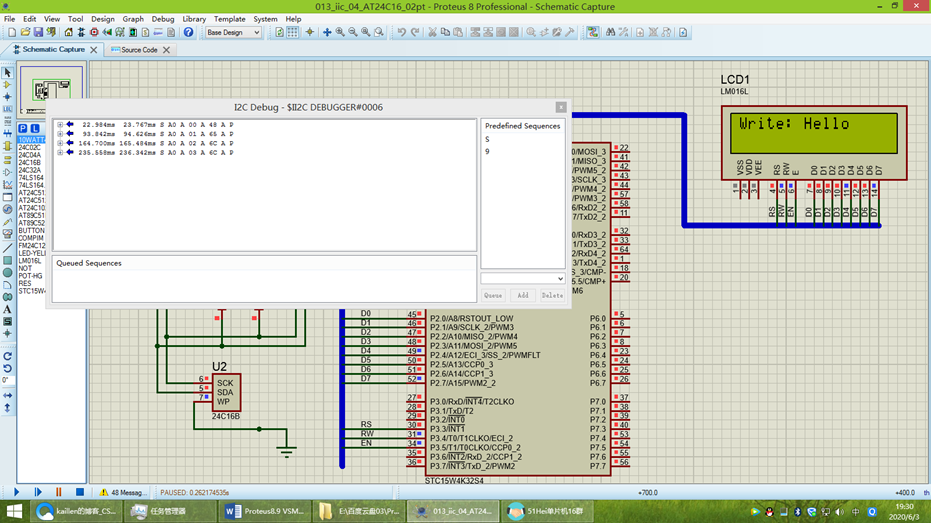Viewport: 931px width, 524px height.
Task: Open the Word Proteus8.9 VSM taskbar item
Action: pyautogui.click(x=264, y=512)
